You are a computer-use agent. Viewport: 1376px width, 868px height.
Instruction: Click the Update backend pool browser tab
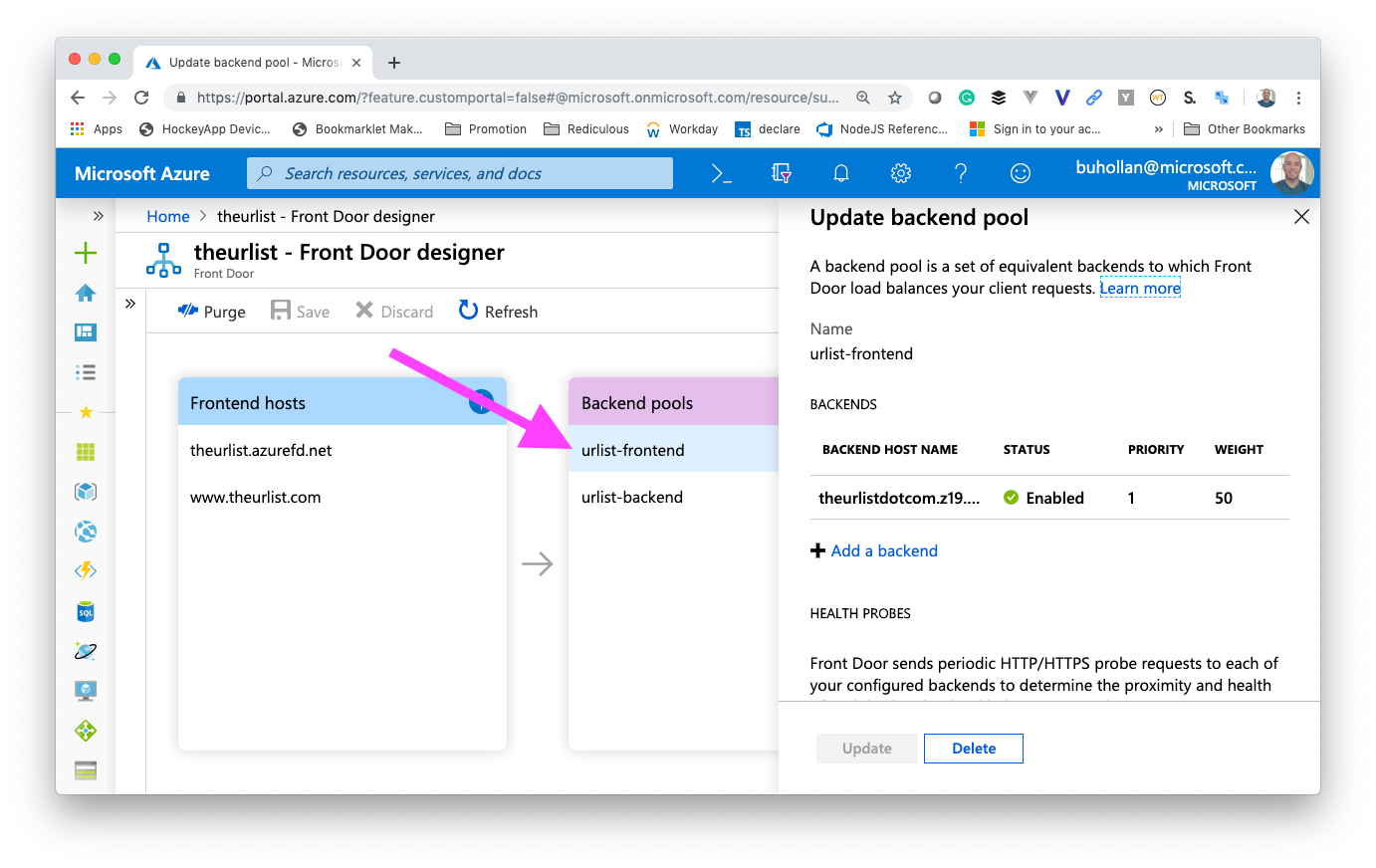tap(253, 62)
